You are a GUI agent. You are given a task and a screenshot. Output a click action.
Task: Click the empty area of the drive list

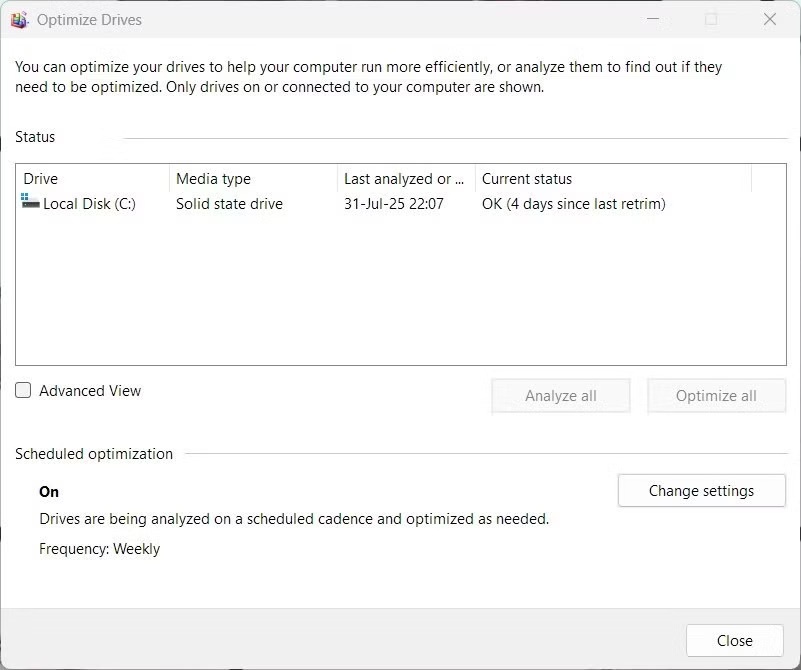point(400,300)
